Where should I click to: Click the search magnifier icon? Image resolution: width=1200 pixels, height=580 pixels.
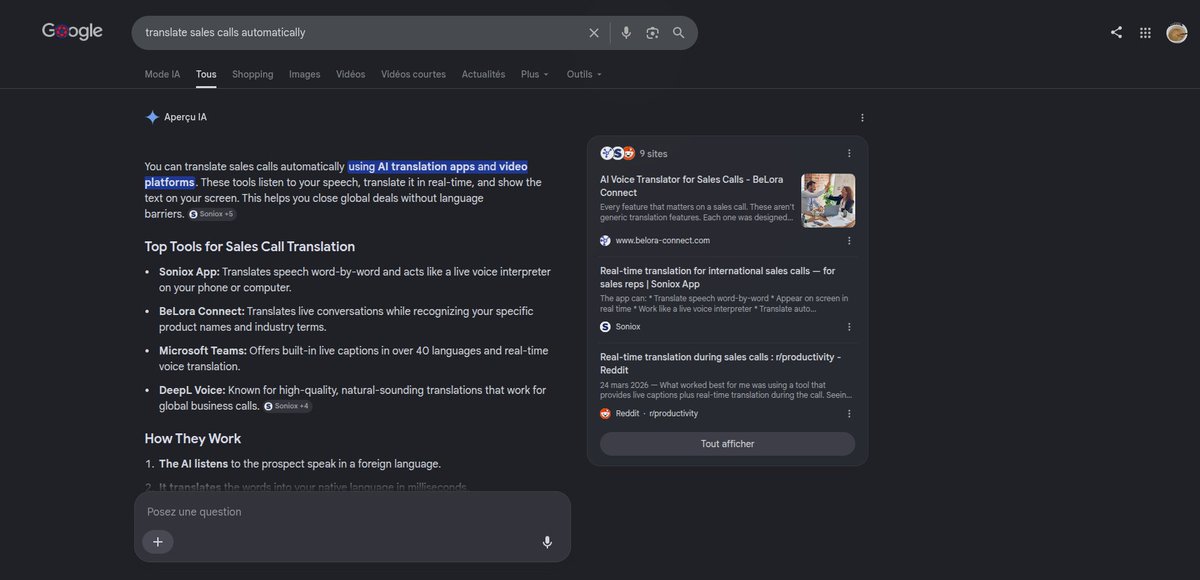click(679, 33)
